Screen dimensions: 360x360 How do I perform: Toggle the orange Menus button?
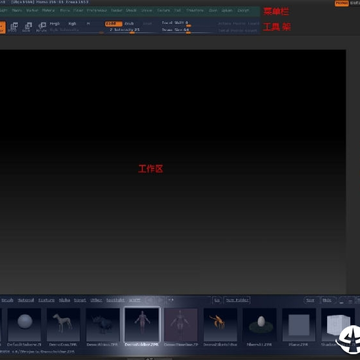click(342, 3)
